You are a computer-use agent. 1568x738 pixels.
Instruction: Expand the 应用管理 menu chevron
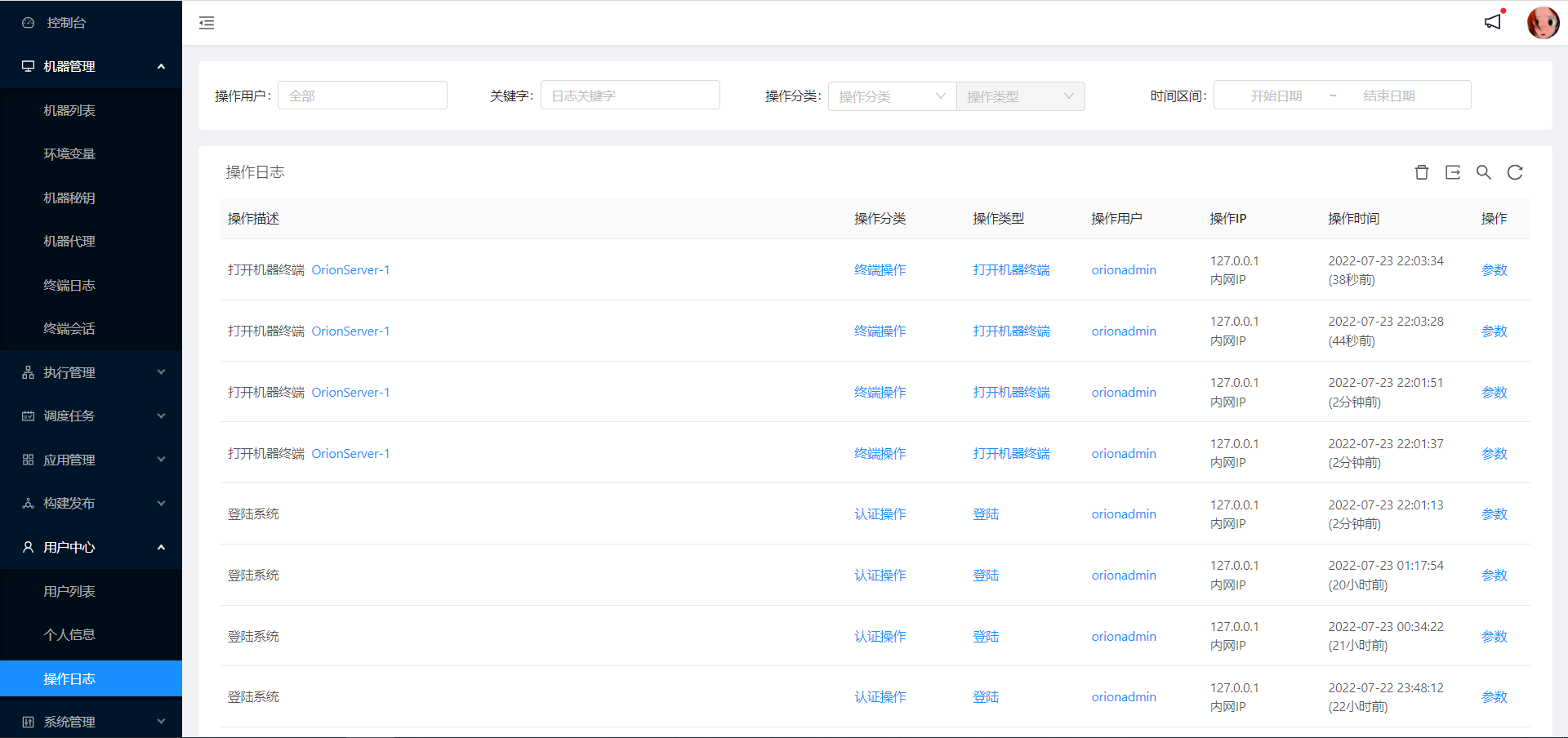[x=161, y=460]
